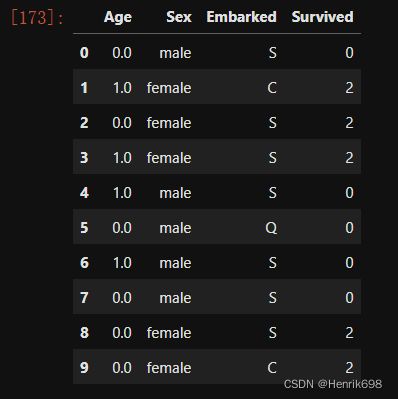
Task: Click row index 9
Action: (84, 368)
